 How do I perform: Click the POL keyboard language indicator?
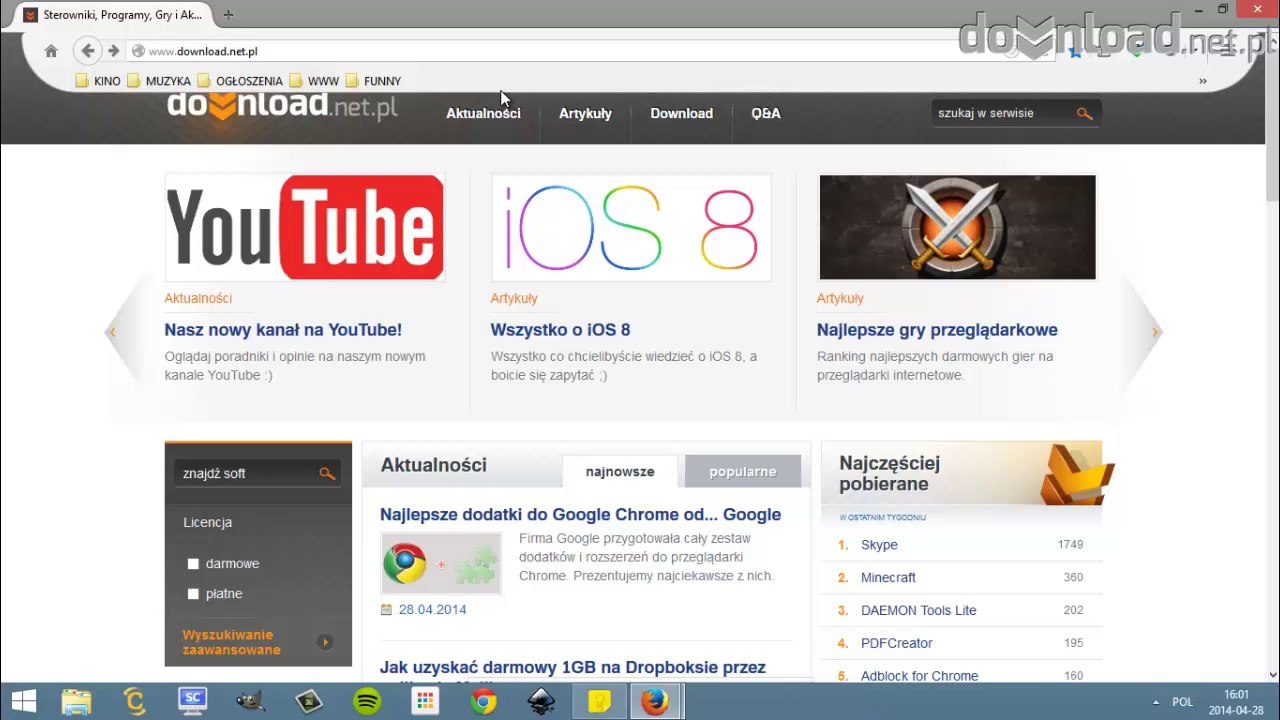pos(1182,702)
